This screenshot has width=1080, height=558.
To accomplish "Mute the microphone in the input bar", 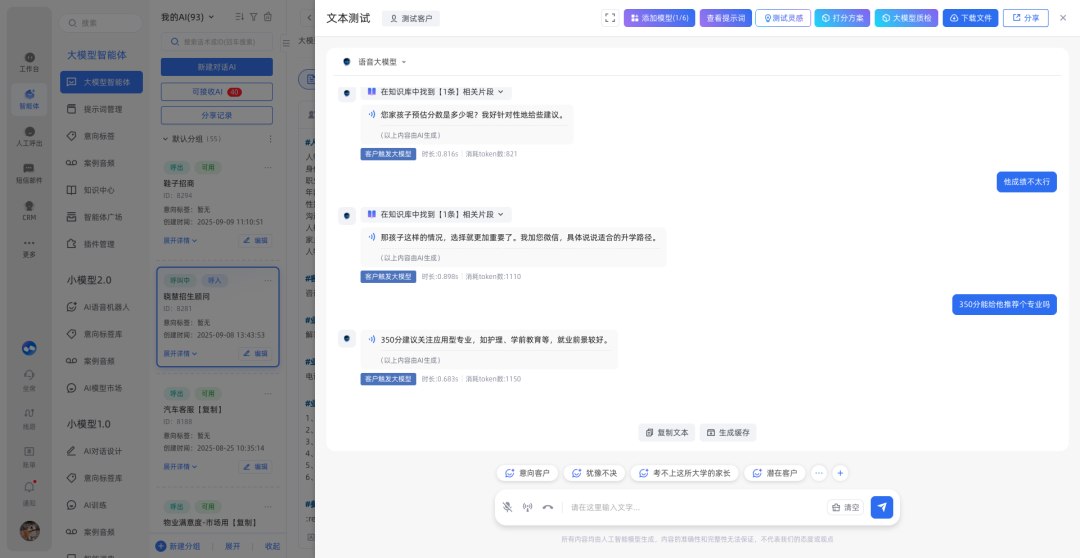I will [507, 507].
